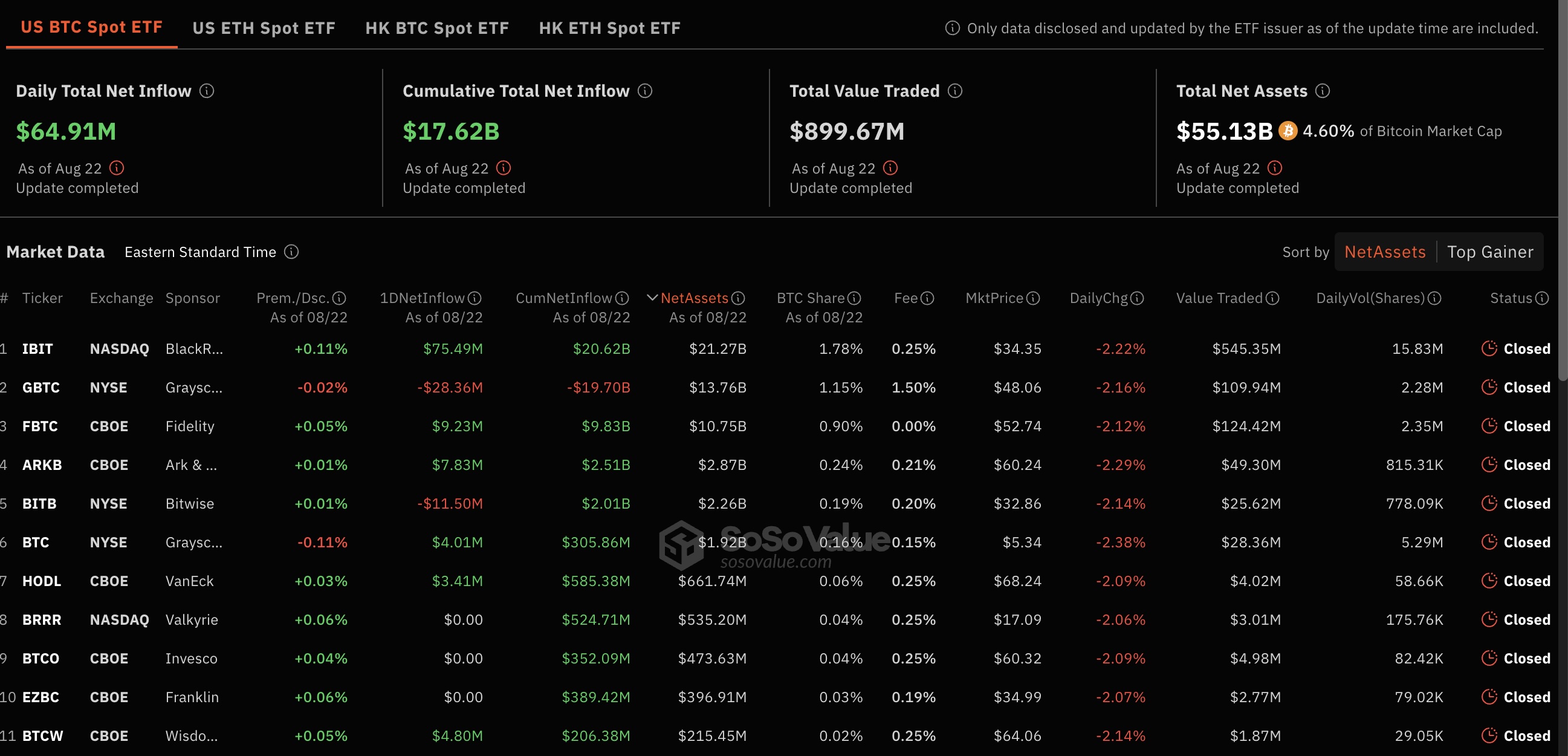The height and width of the screenshot is (756, 1568).
Task: Click the clock icon in GBTC status
Action: [x=1489, y=387]
